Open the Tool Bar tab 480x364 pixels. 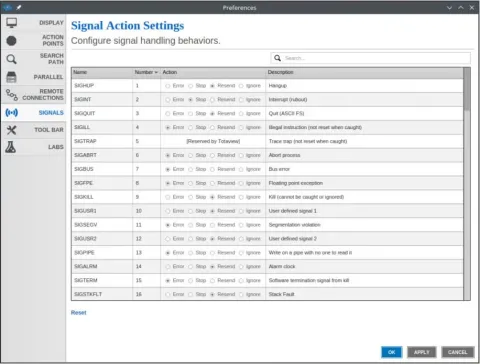(33, 130)
